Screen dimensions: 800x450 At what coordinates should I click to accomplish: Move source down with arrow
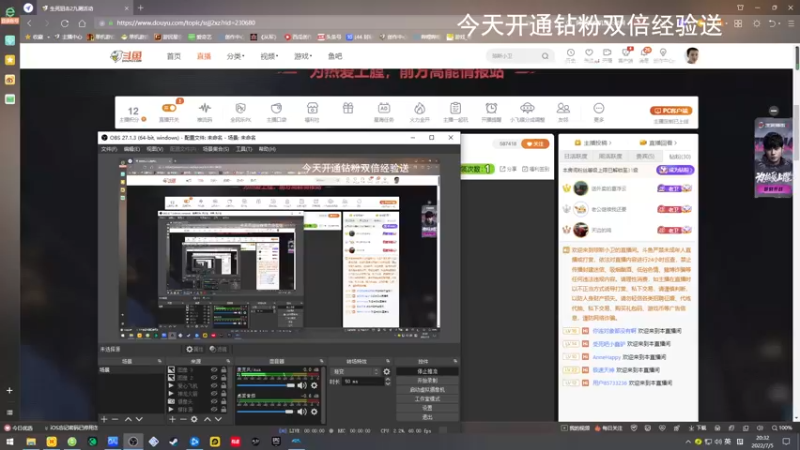[218, 419]
